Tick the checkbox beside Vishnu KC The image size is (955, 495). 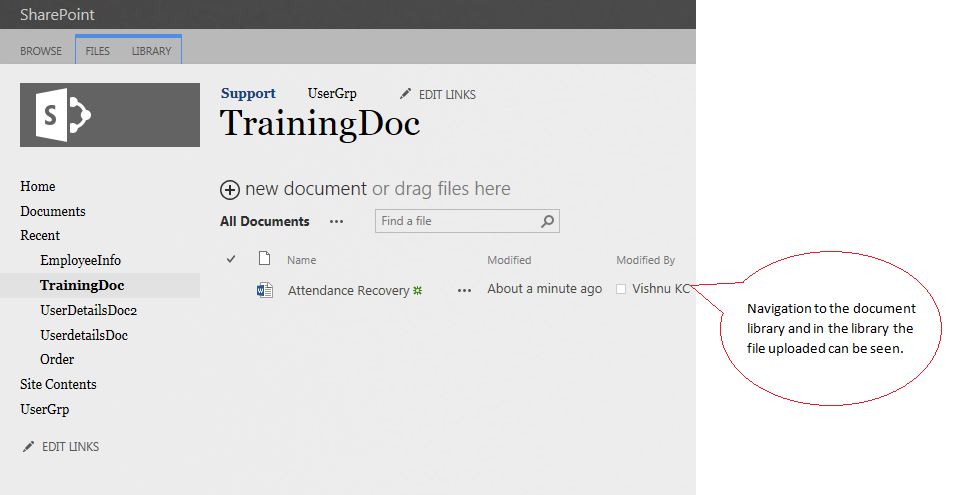tap(621, 289)
